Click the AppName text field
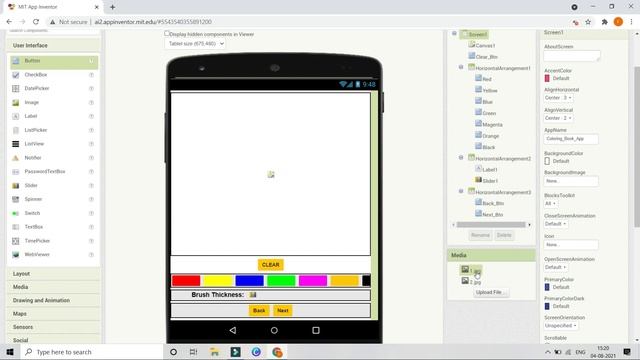Viewport: 640px width, 360px height. (571, 139)
